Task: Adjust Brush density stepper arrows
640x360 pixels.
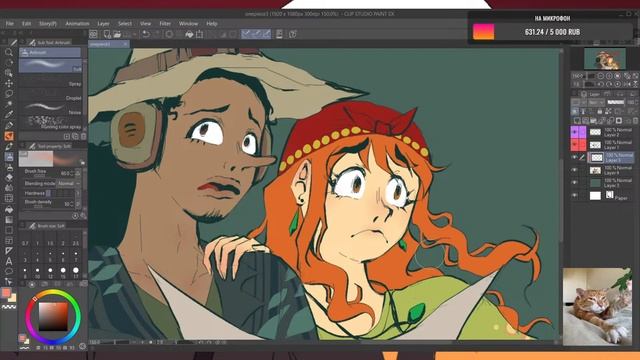Action: pos(72,204)
